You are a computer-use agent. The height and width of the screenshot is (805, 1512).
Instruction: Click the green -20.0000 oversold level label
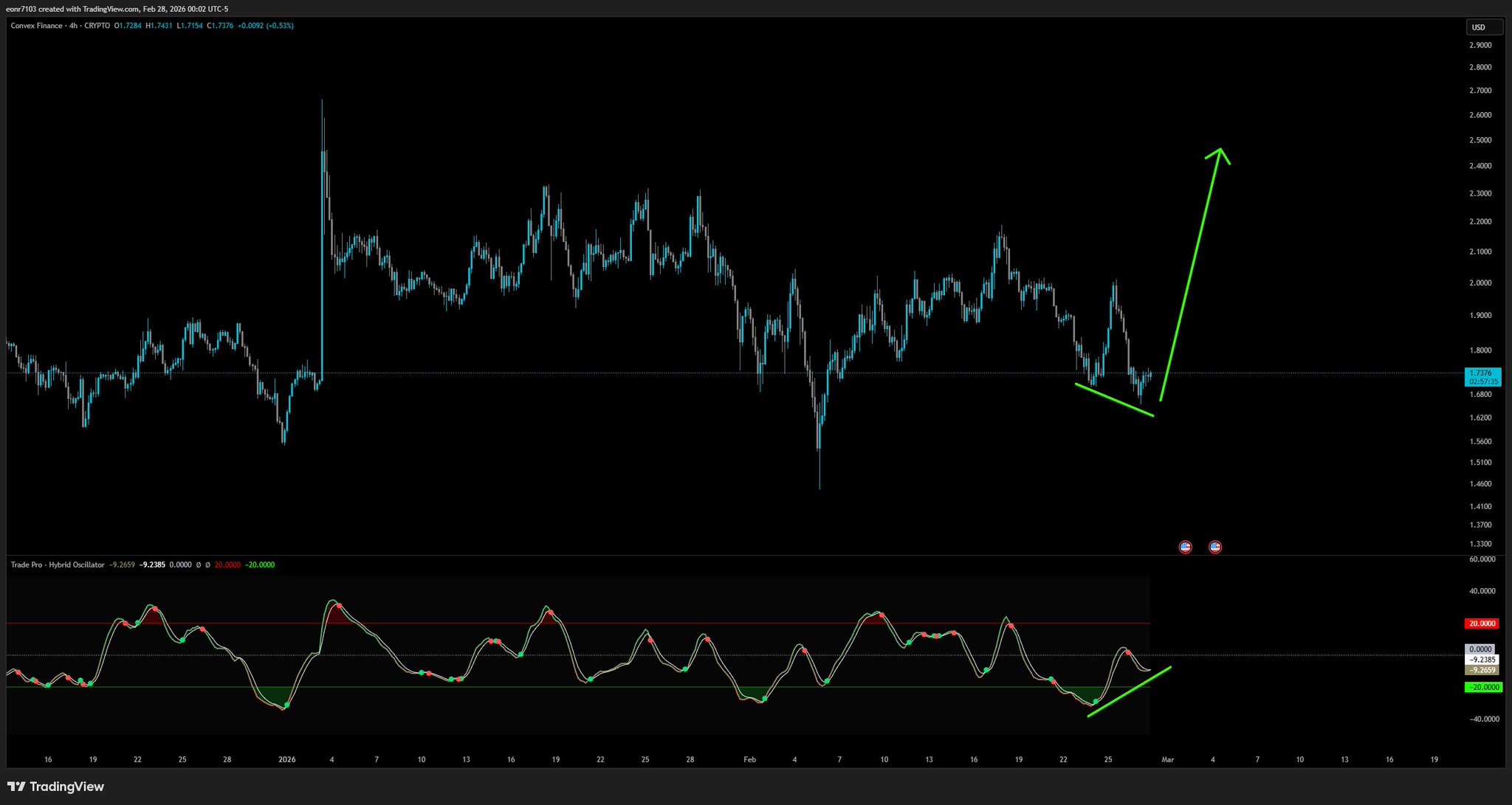pos(1482,687)
